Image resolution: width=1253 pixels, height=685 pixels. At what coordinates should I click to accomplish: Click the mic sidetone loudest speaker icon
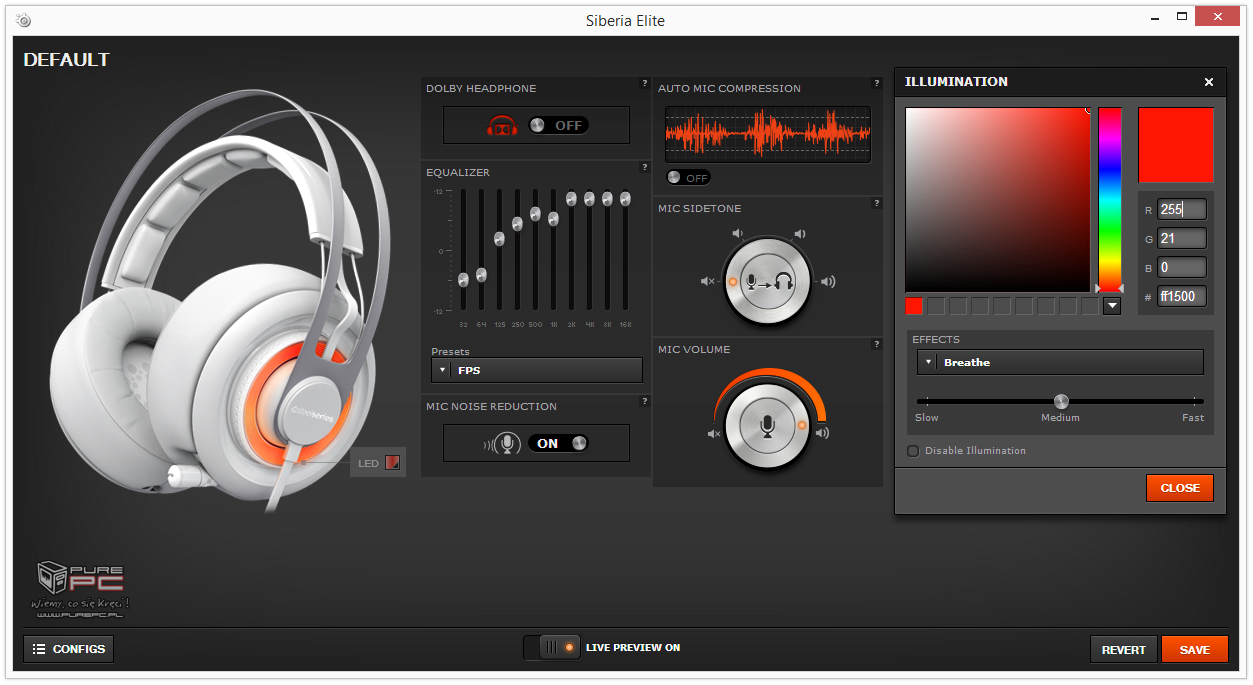tap(827, 282)
